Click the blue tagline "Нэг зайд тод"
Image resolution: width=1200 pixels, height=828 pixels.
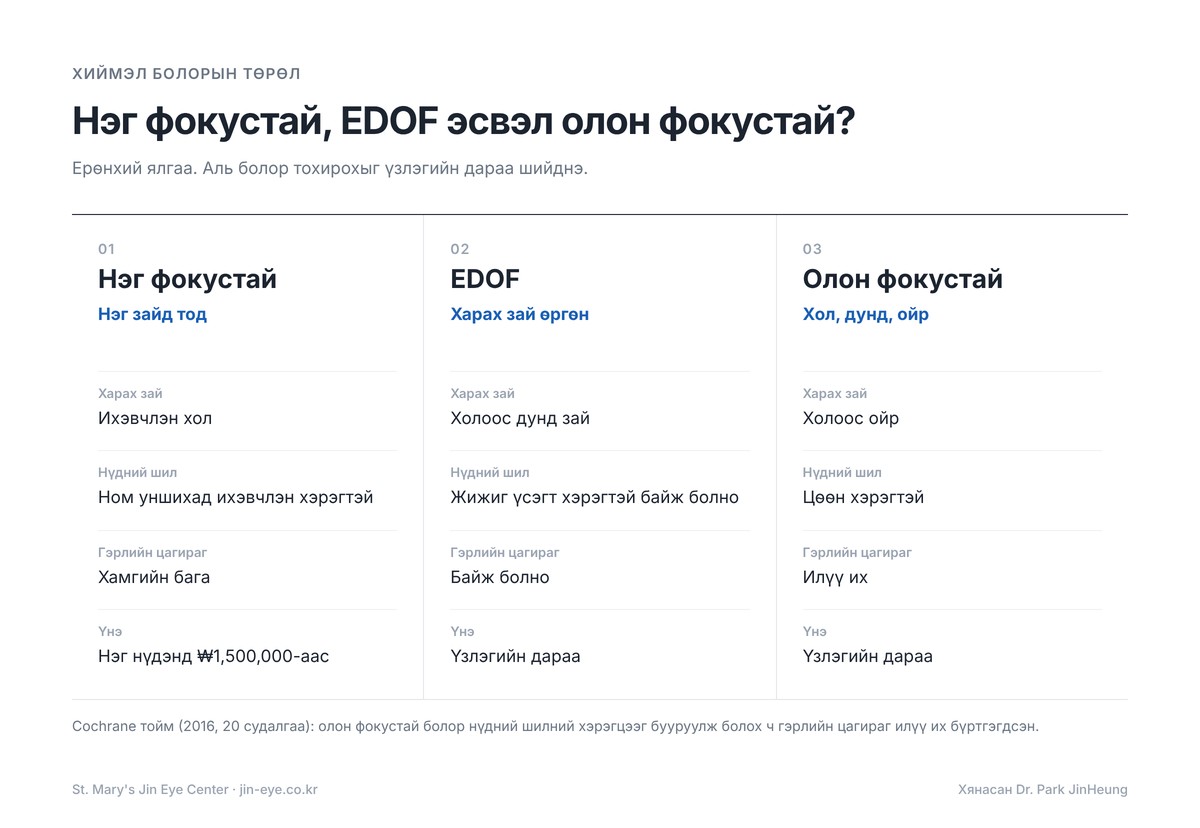[x=152, y=315]
